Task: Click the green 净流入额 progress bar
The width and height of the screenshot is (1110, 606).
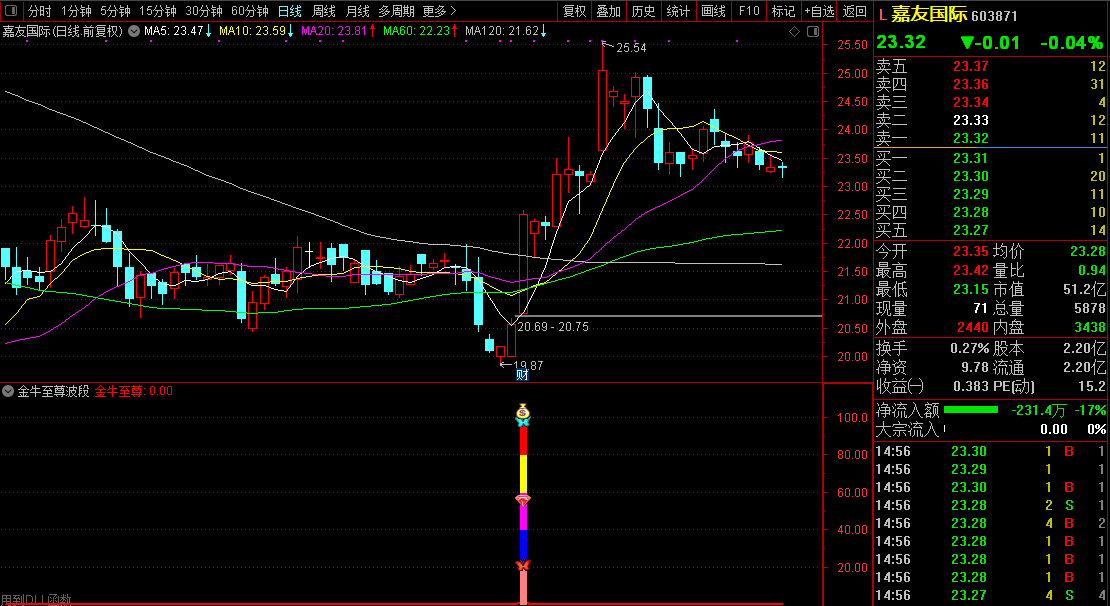Action: (x=970, y=409)
